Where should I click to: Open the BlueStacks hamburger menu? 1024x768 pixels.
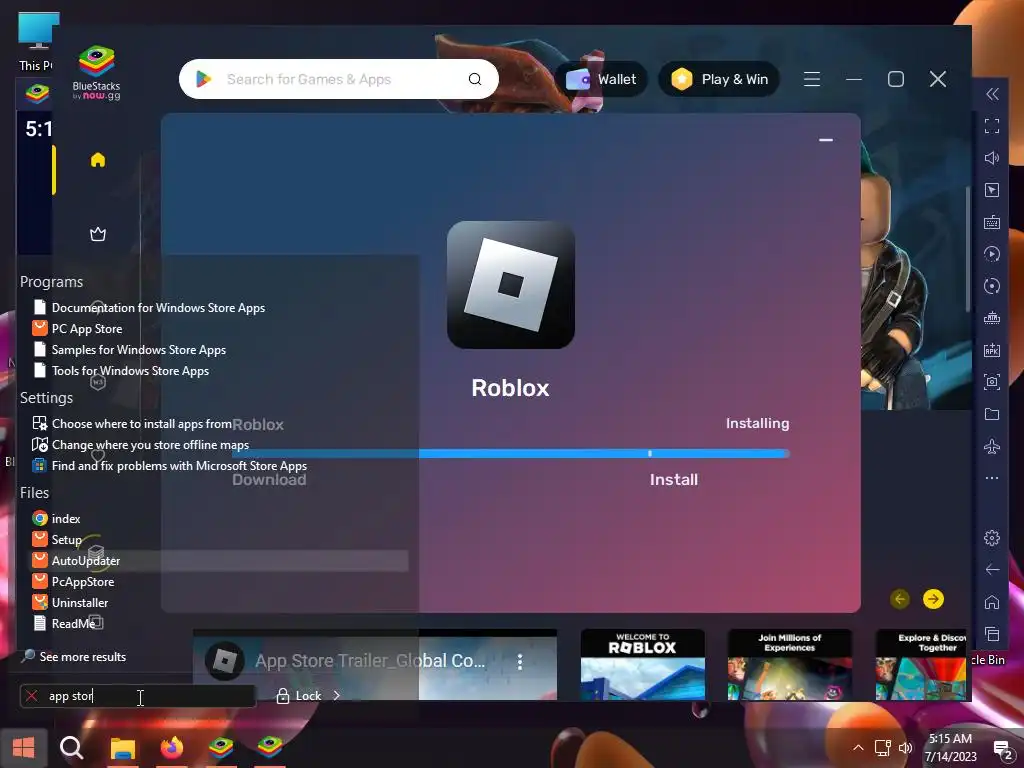[812, 79]
